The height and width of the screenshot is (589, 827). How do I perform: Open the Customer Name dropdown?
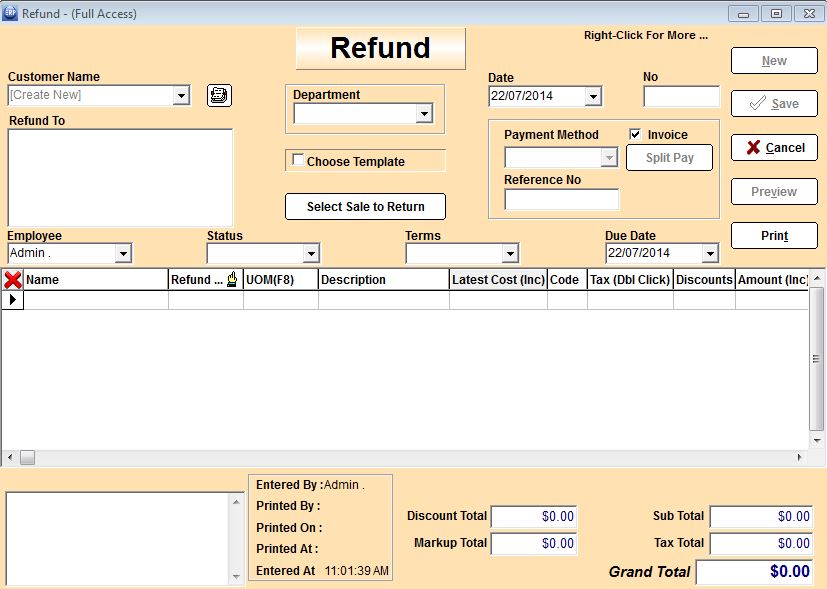point(181,96)
